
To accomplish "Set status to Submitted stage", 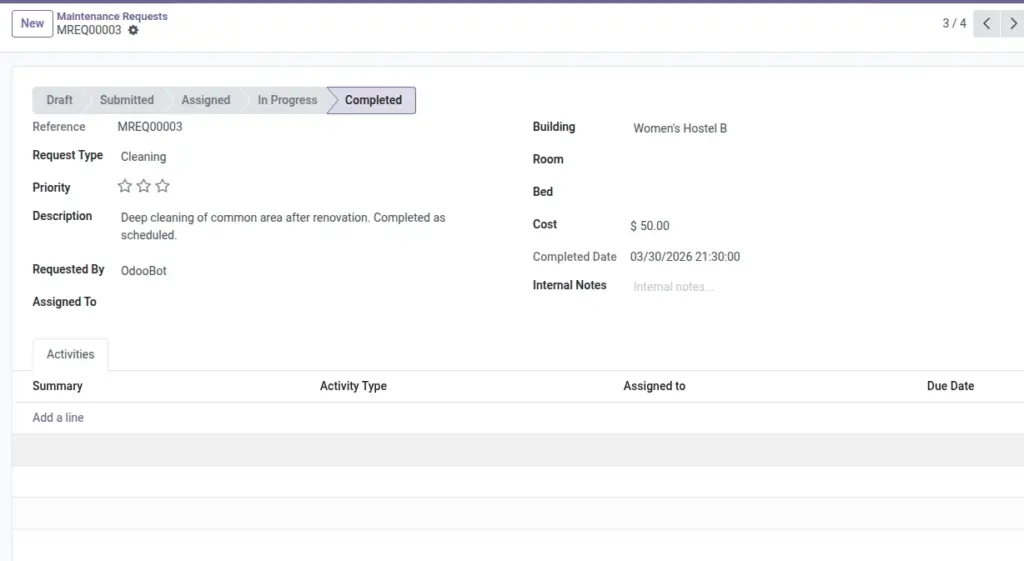I will [127, 100].
